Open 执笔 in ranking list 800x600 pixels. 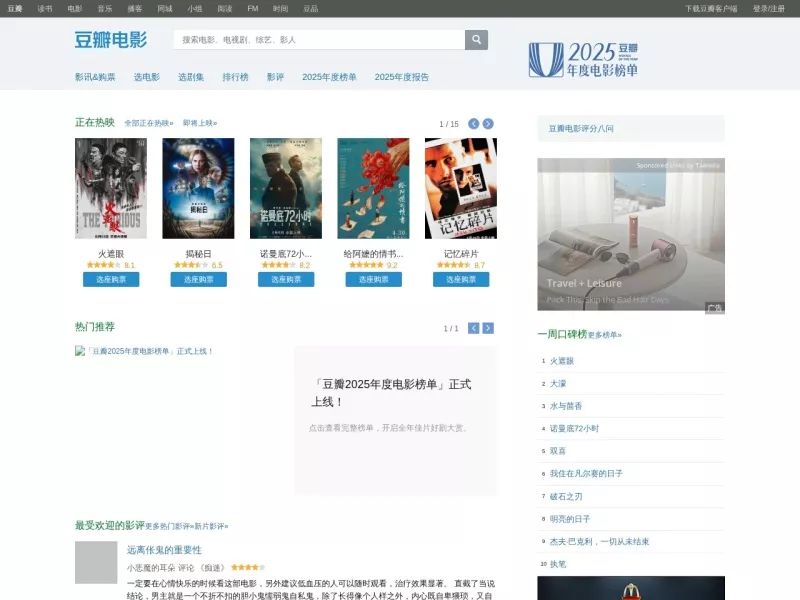coord(558,564)
